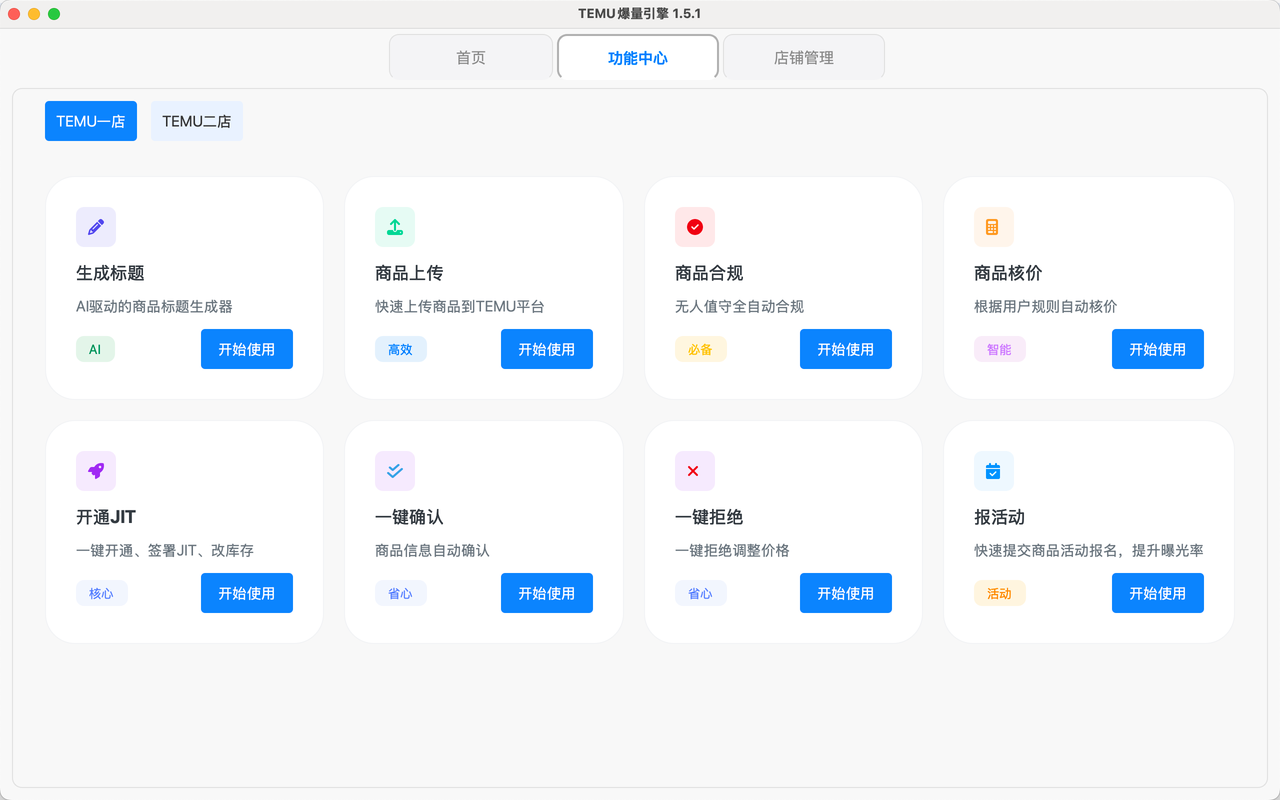The image size is (1280, 800).
Task: Select the 生成标题 pencil icon
Action: (x=95, y=227)
